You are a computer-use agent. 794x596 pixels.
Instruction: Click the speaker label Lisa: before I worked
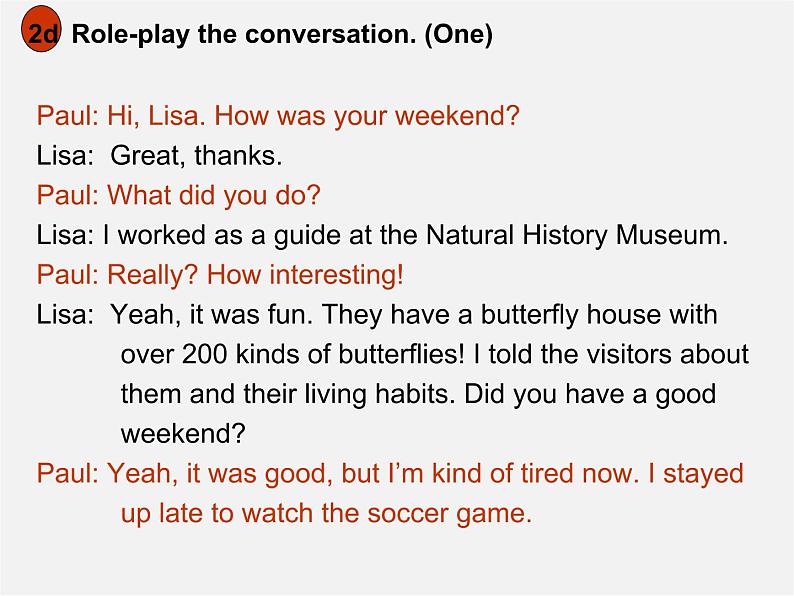(x=65, y=235)
